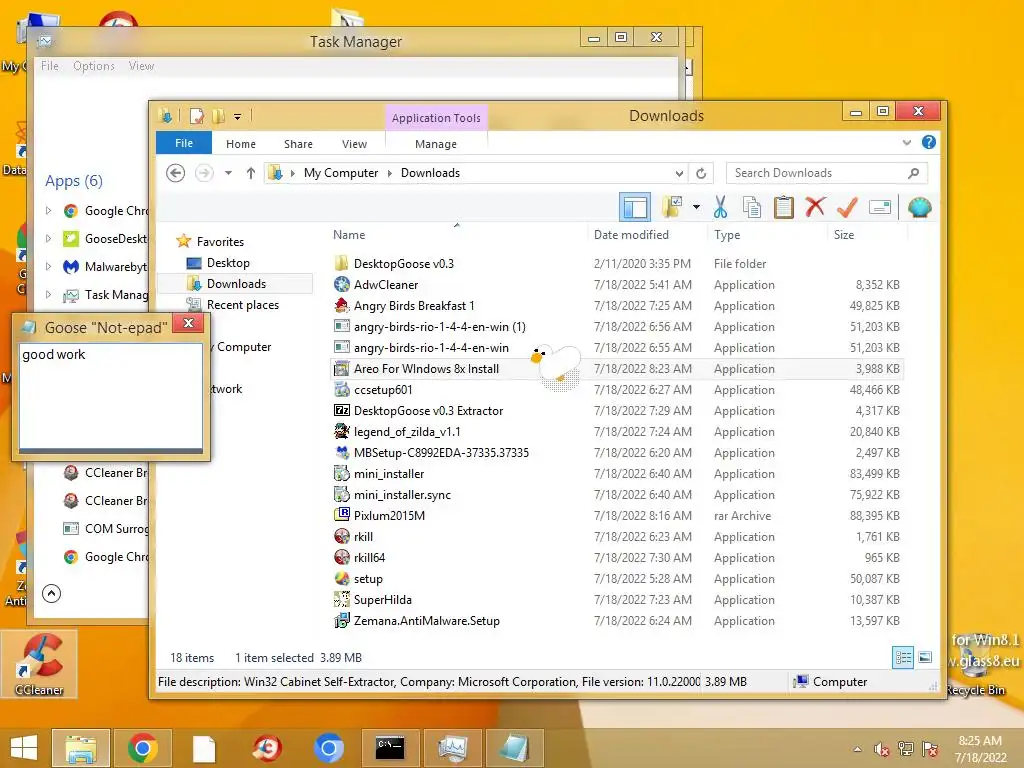Open the address bar history dropdown
The height and width of the screenshot is (768, 1024).
point(679,173)
